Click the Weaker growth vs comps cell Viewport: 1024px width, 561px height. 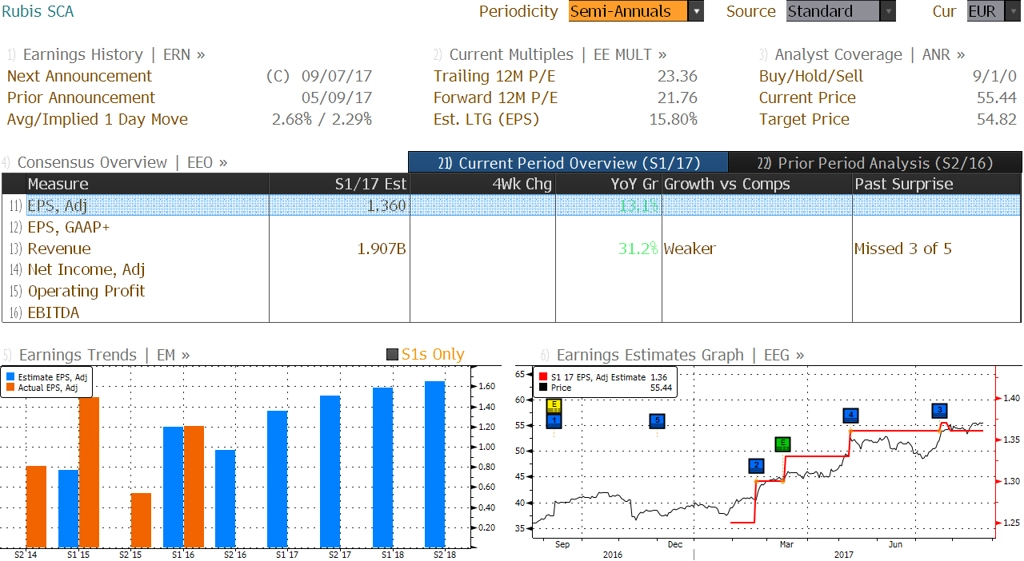(x=690, y=248)
